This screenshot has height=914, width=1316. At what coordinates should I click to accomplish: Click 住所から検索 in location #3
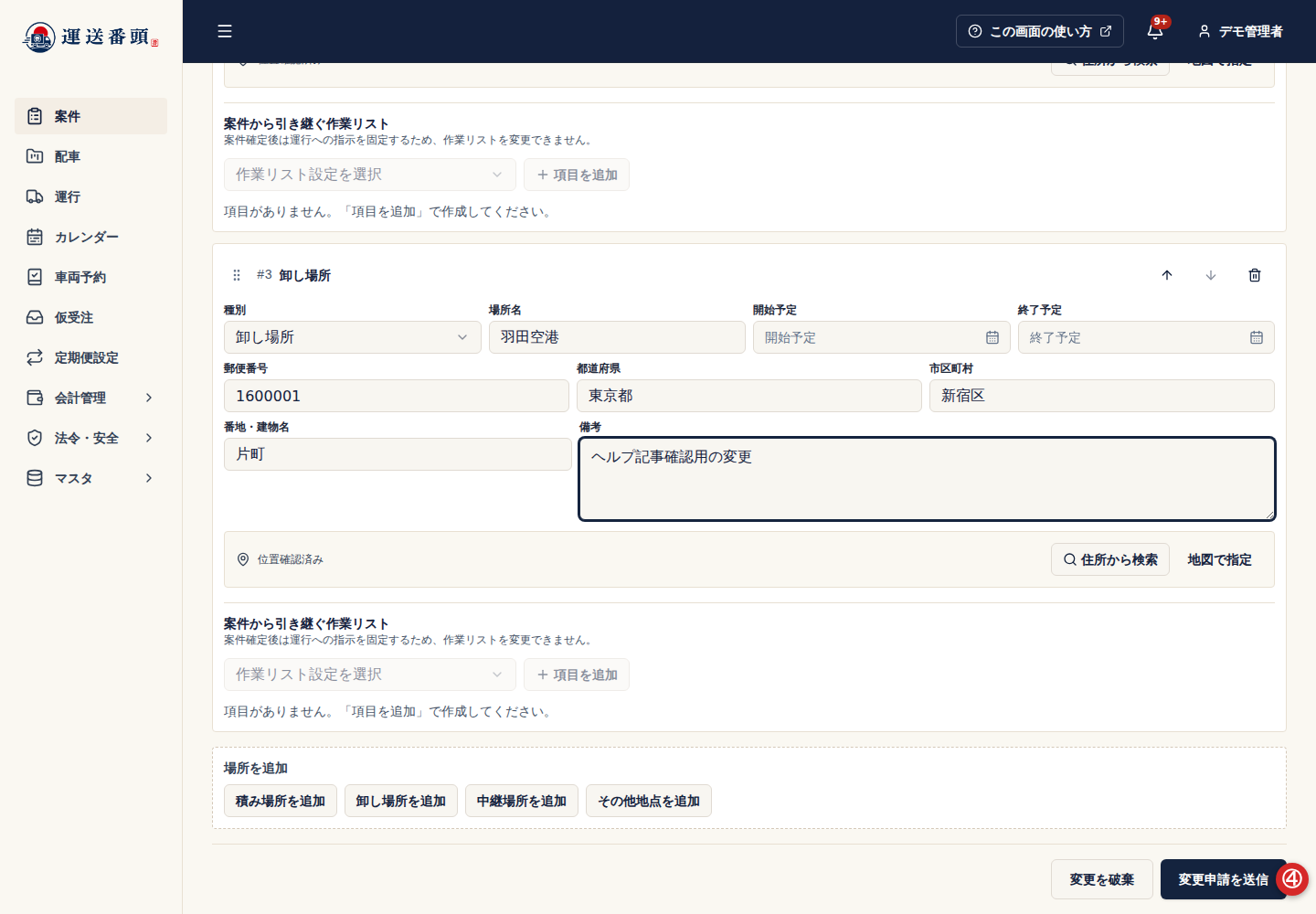point(1110,559)
